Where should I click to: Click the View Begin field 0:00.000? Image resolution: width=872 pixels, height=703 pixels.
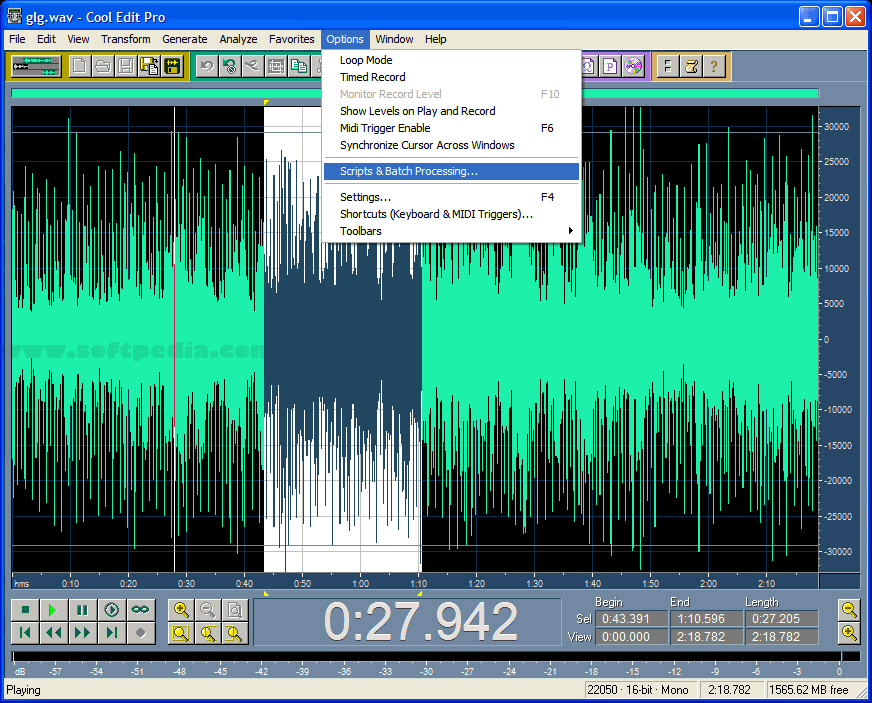(631, 637)
